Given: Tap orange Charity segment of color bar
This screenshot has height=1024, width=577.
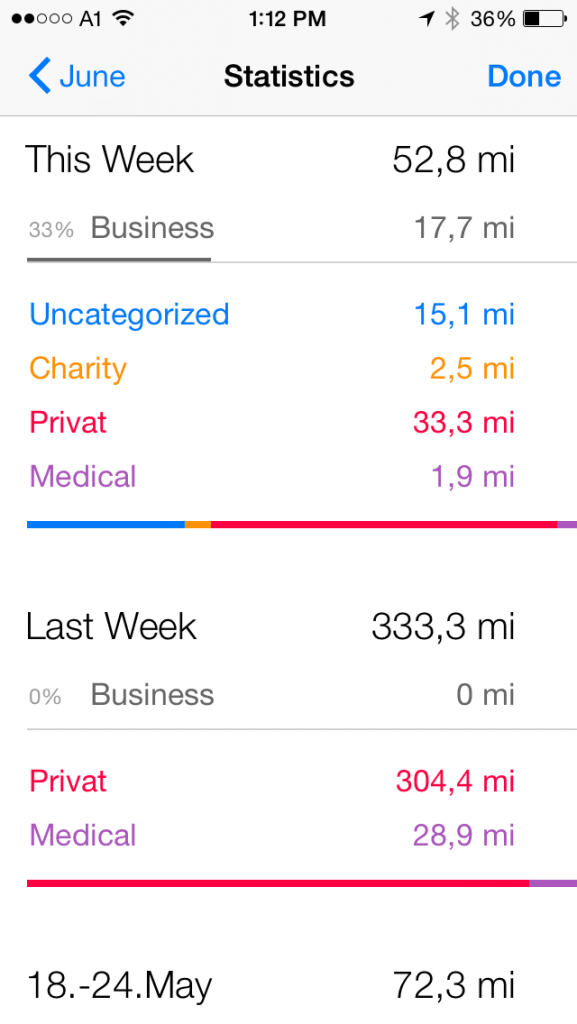Looking at the screenshot, I should click(x=198, y=524).
